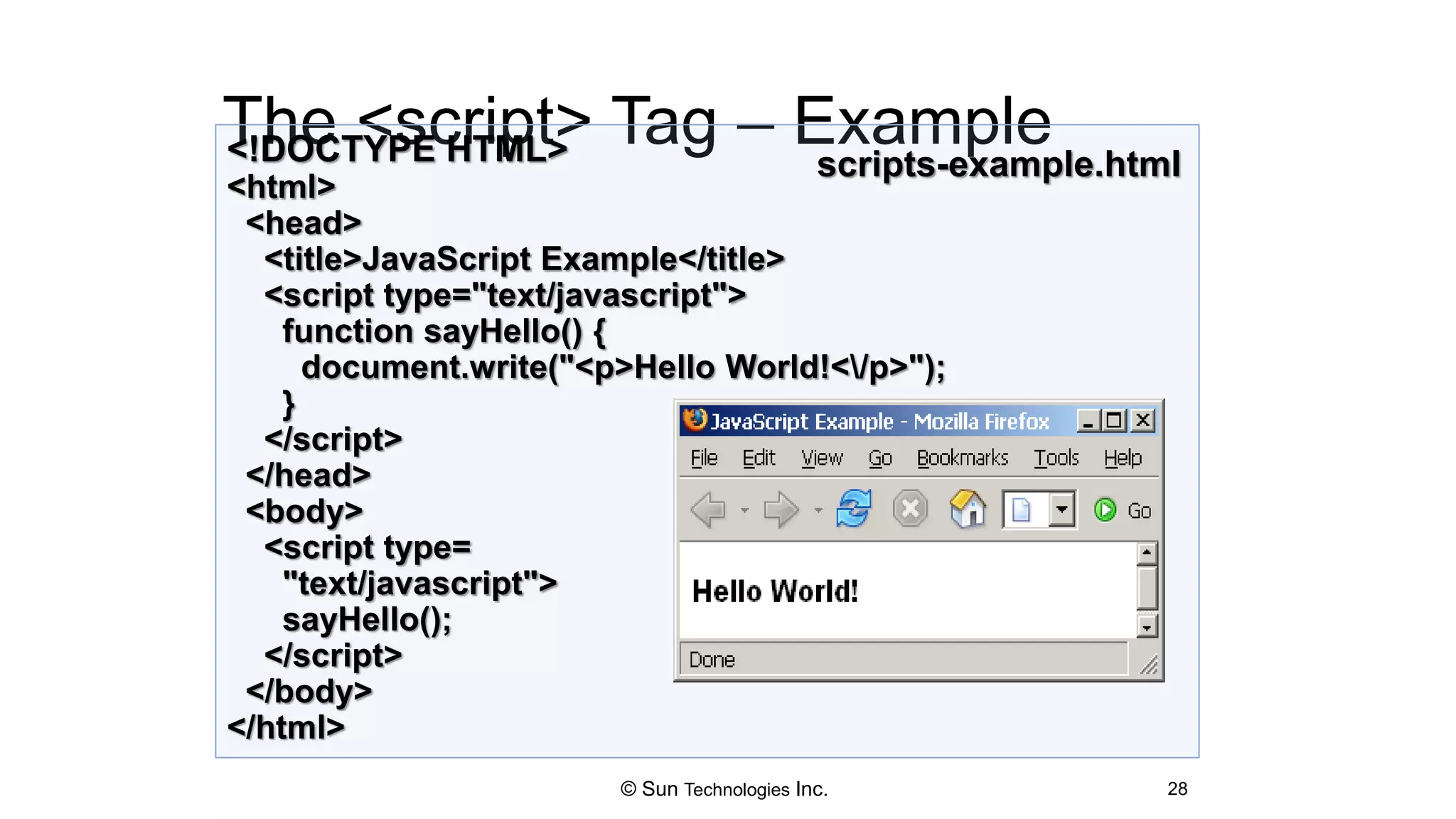Click the 'scripts-example.html' filename label
The width and height of the screenshot is (1456, 819).
click(x=998, y=166)
